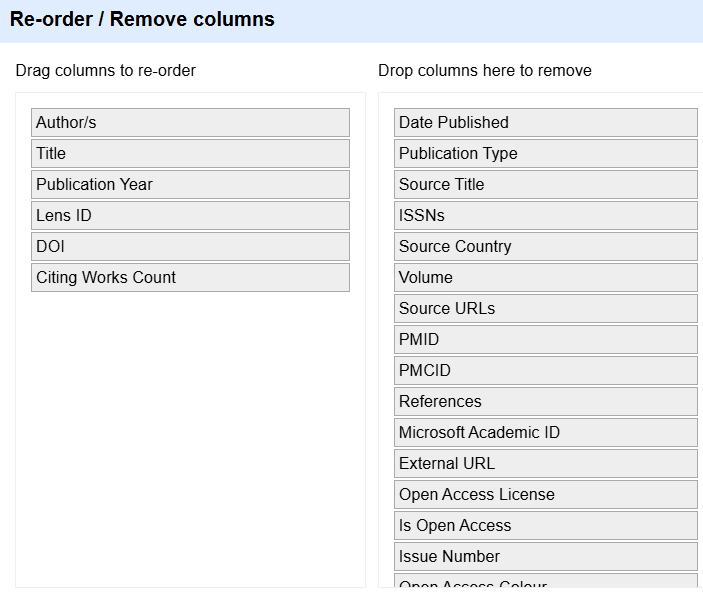This screenshot has width=703, height=592.
Task: Select the Source Country item
Action: [x=545, y=247]
